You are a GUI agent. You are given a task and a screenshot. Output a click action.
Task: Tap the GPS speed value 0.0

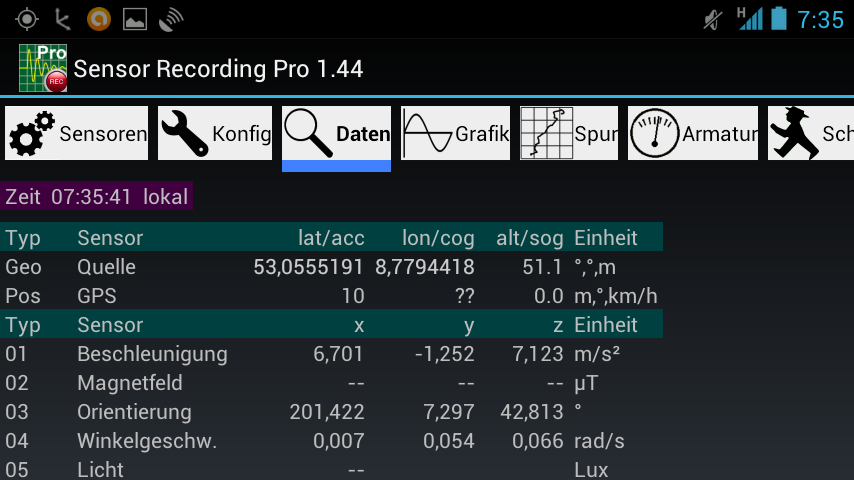548,296
